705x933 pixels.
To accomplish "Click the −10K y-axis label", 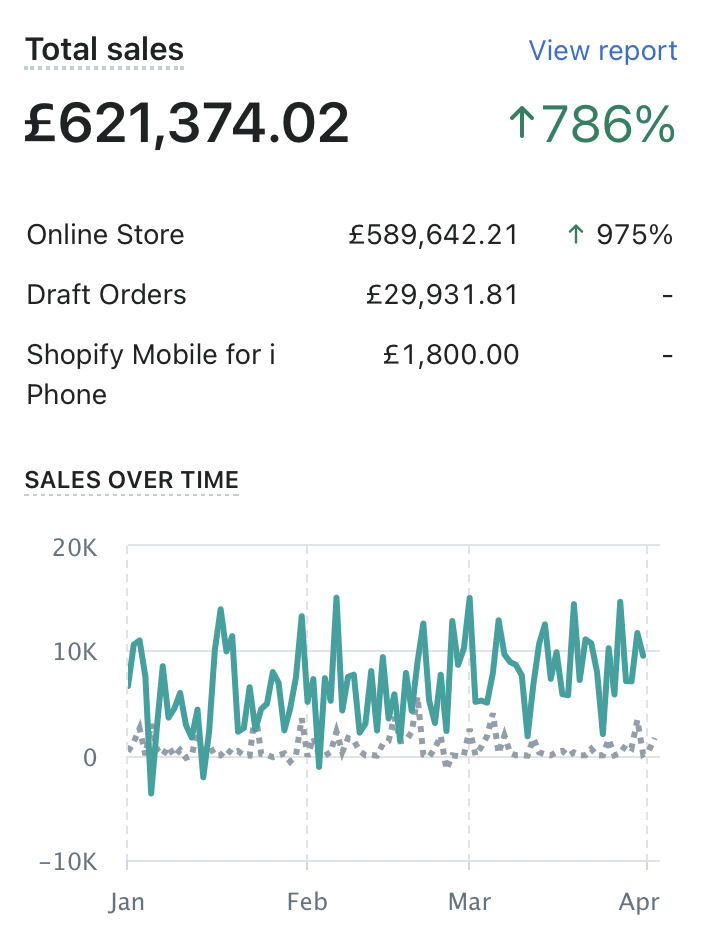I will pos(66,862).
